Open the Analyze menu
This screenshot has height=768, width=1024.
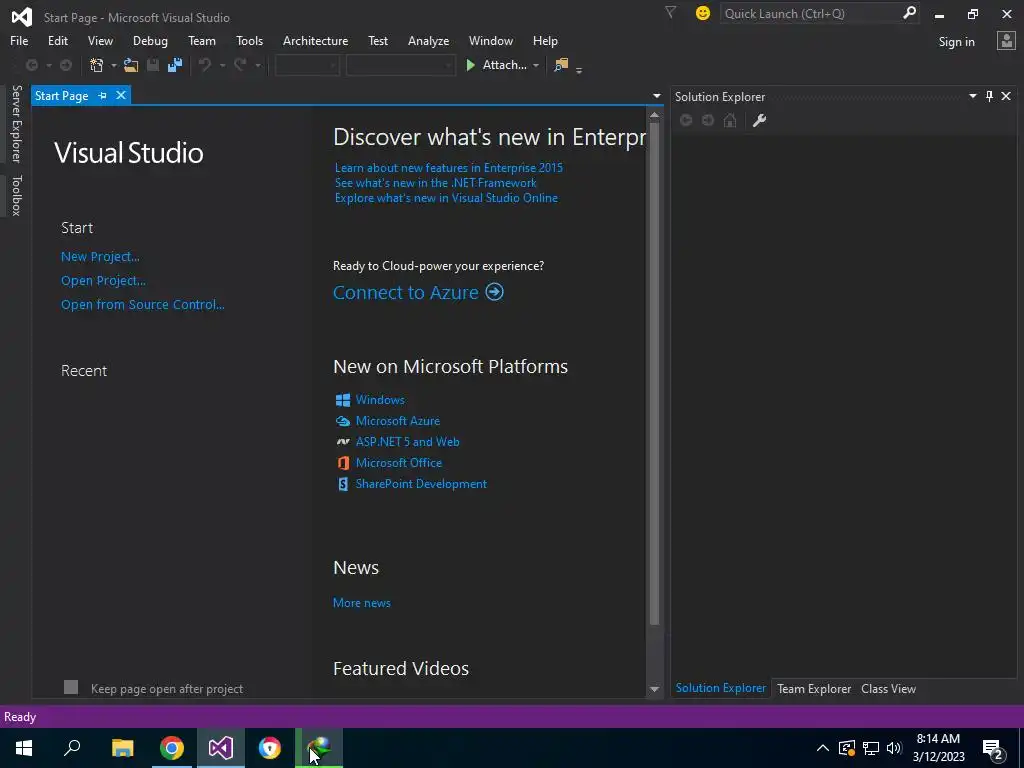[x=428, y=40]
